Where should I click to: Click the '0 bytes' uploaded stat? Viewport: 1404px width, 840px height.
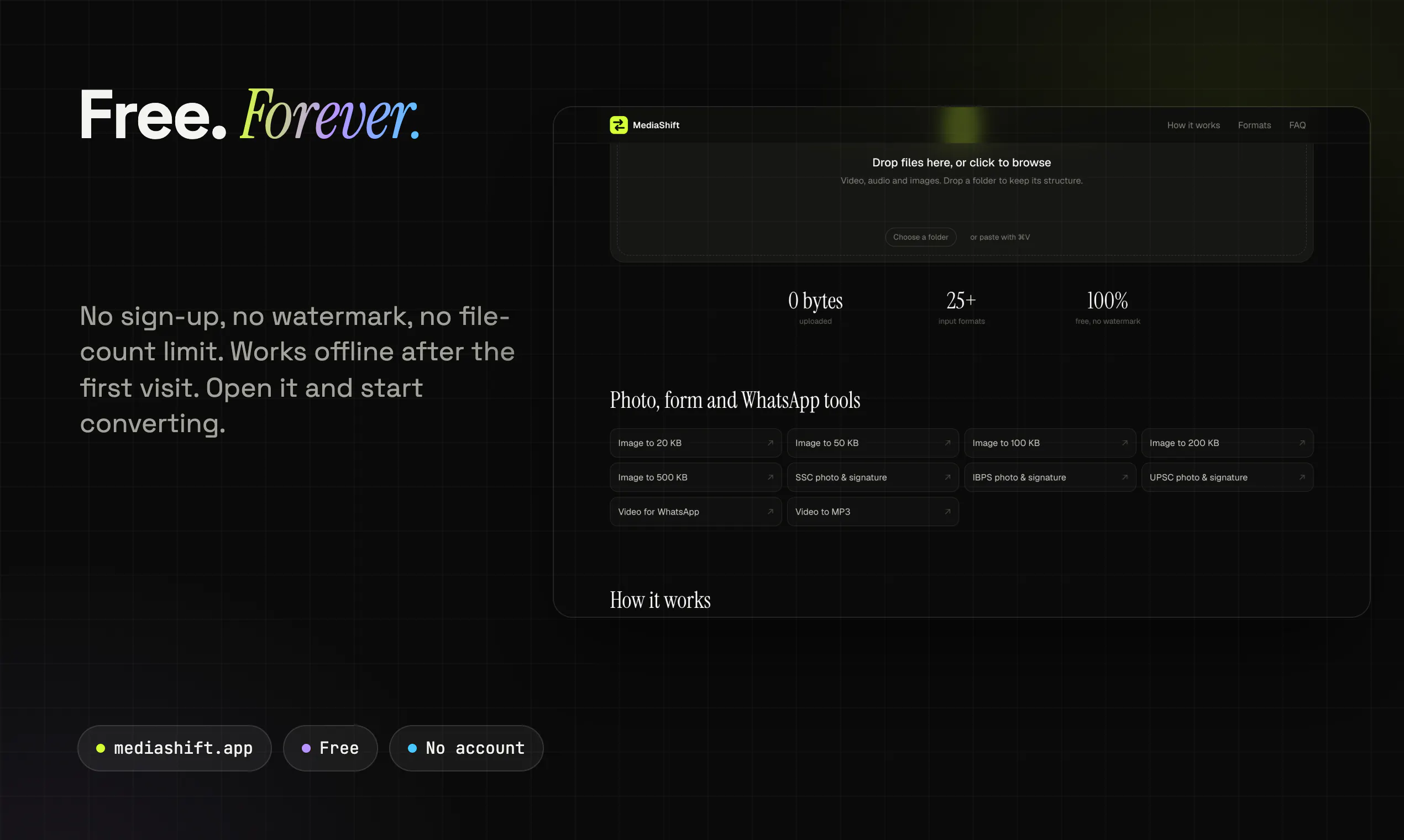tap(815, 307)
